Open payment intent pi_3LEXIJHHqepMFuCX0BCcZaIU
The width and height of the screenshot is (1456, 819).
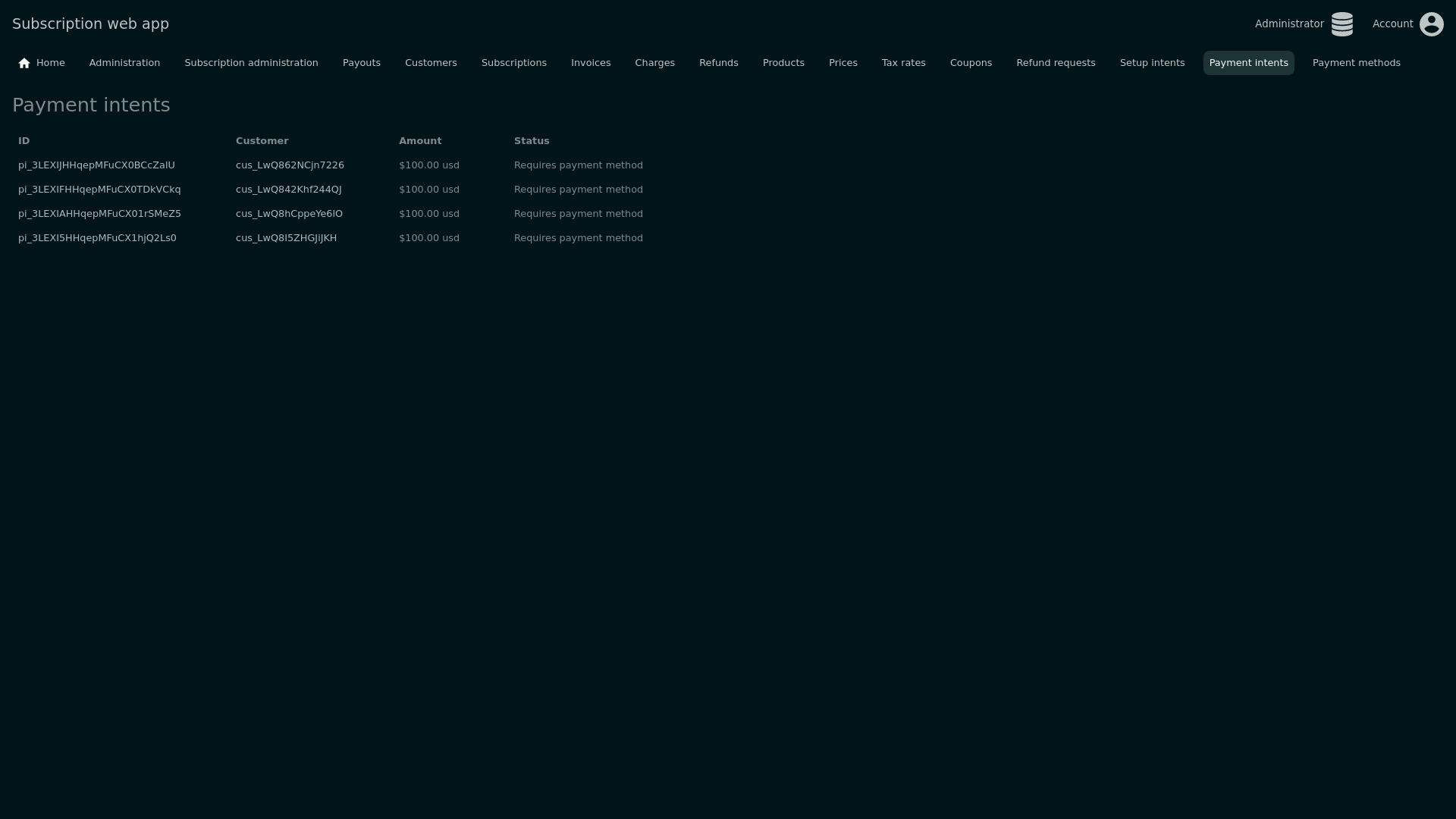[x=96, y=165]
